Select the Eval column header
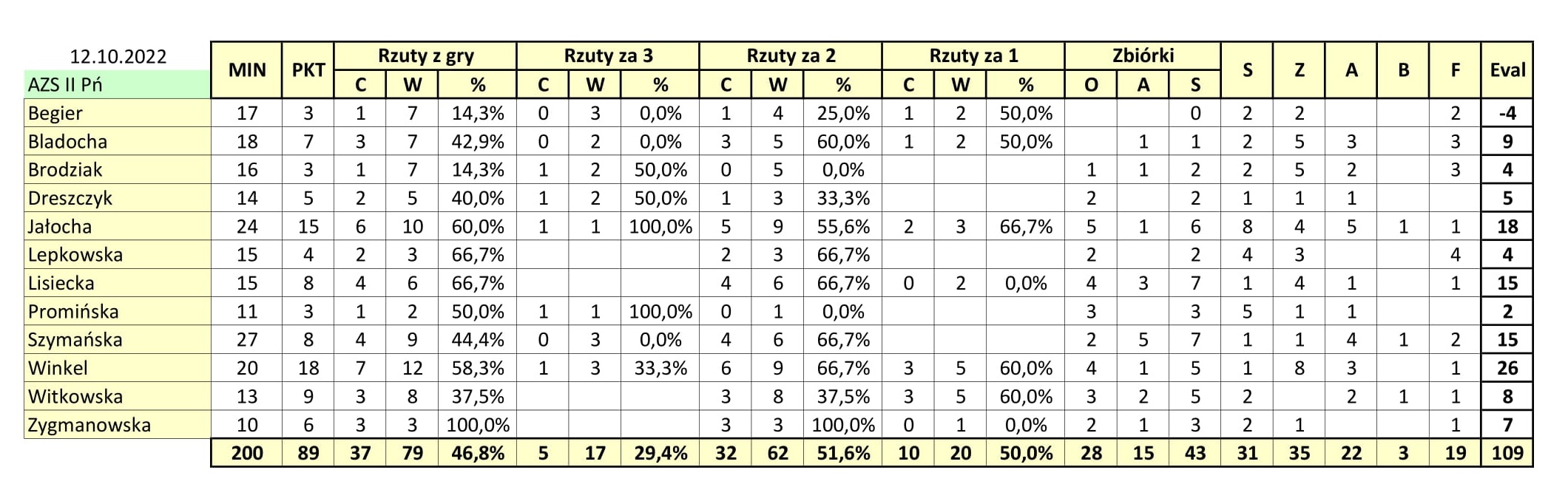 (1507, 70)
